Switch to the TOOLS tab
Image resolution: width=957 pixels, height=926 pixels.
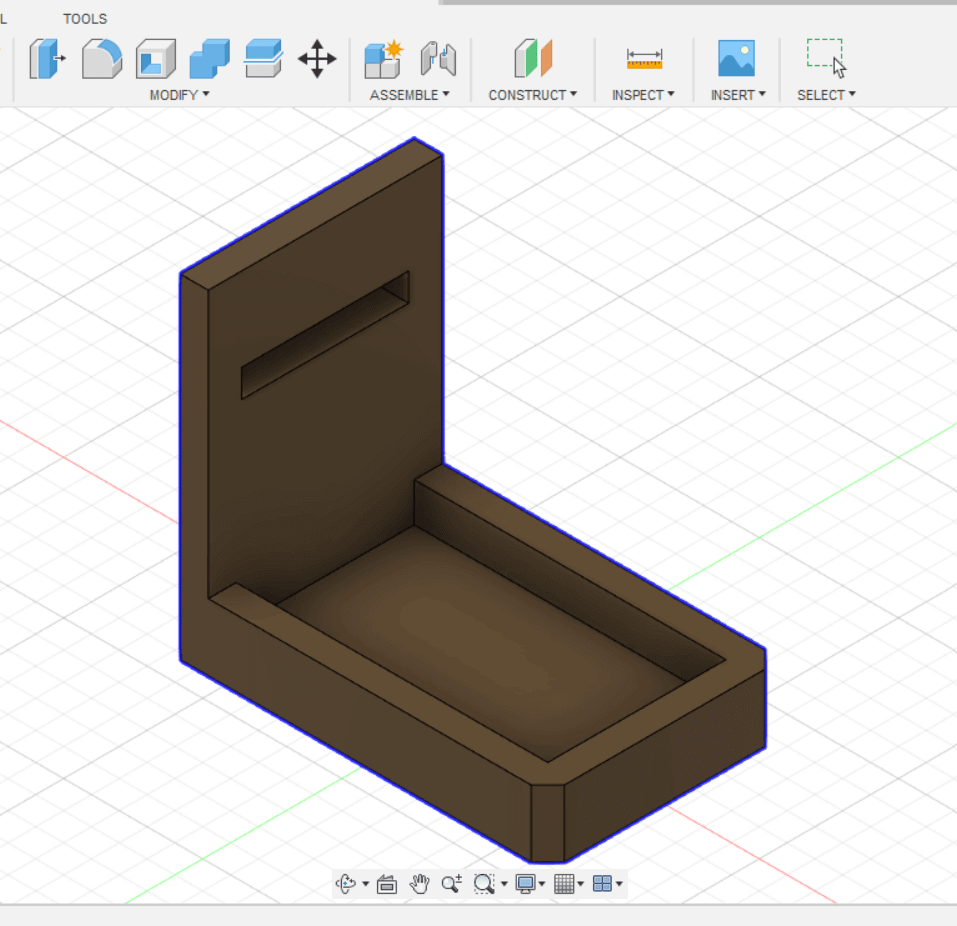coord(85,19)
